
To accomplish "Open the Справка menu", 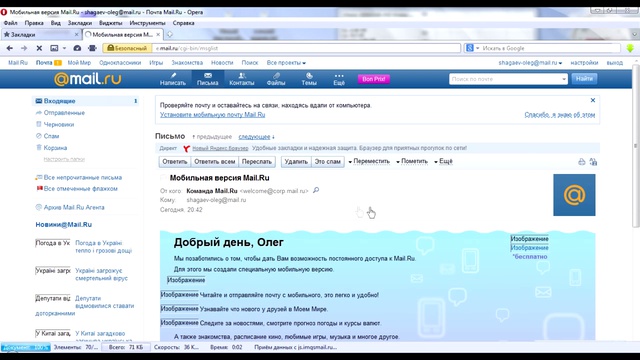I will tap(183, 23).
